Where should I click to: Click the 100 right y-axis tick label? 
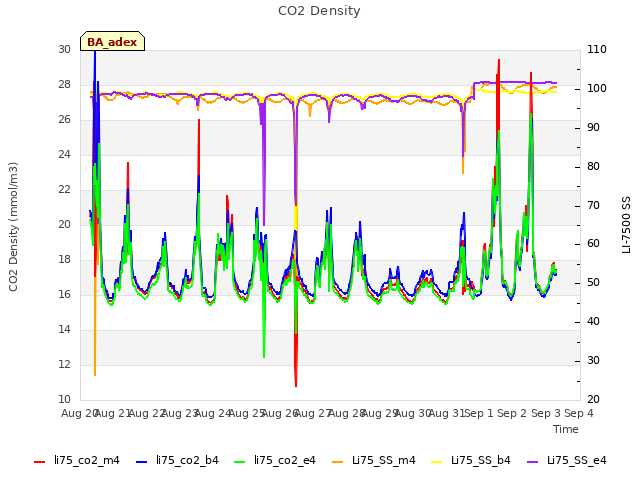[x=597, y=89]
